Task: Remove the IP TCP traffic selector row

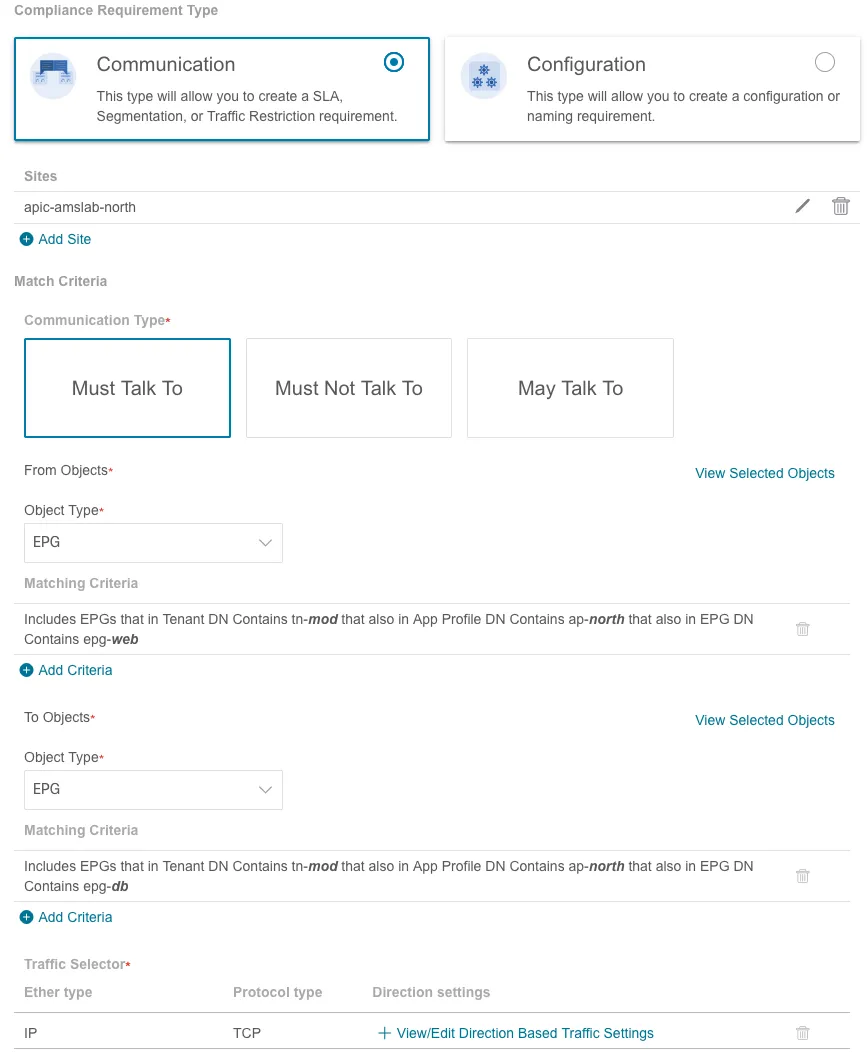Action: coord(802,1033)
